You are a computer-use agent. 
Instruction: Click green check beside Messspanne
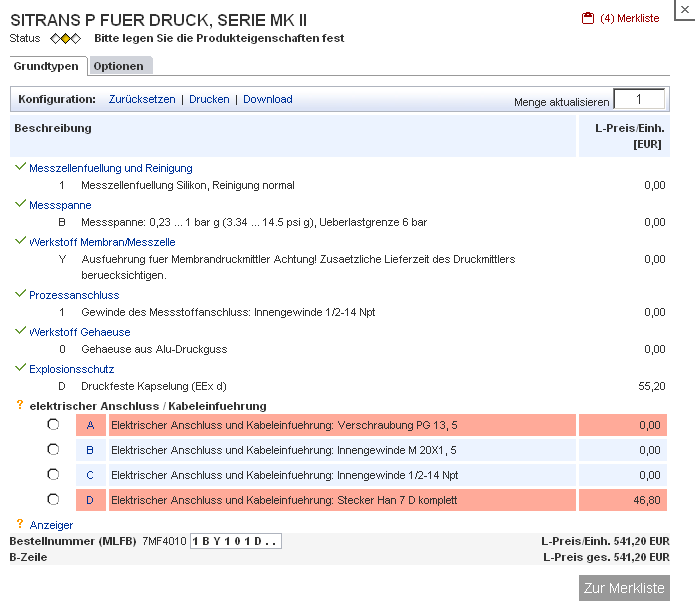tap(20, 204)
